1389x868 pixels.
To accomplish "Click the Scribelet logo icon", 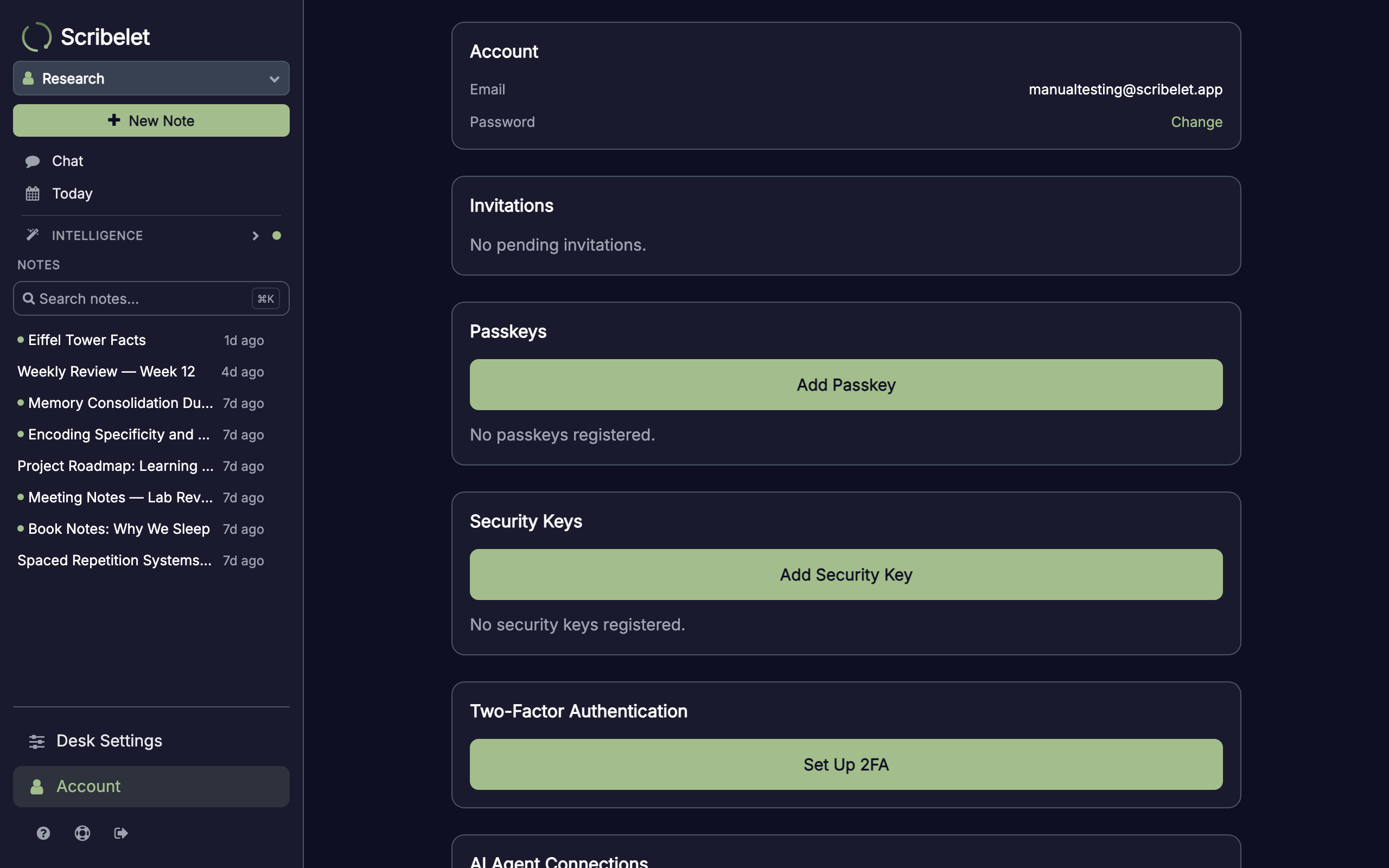I will pyautogui.click(x=37, y=37).
